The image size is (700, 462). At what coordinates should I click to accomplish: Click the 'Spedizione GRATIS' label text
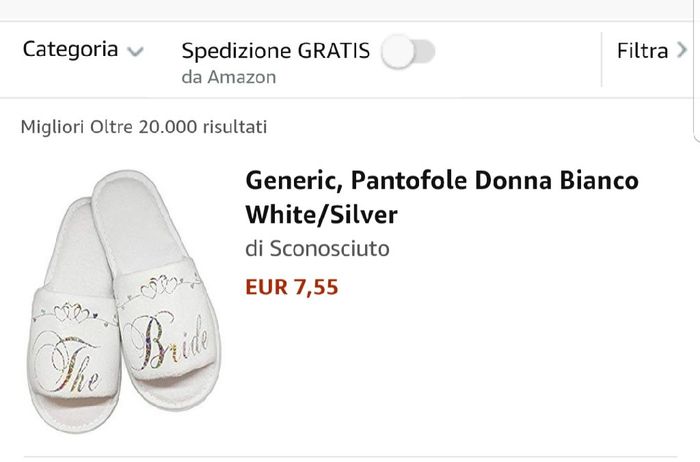coord(275,50)
